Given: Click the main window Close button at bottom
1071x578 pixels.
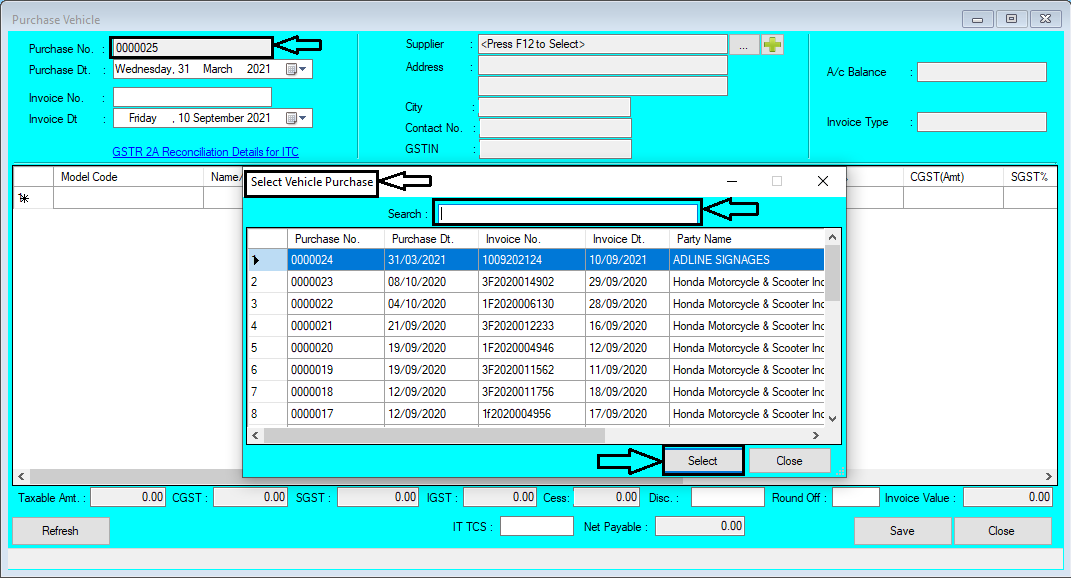Looking at the screenshot, I should (x=1001, y=531).
